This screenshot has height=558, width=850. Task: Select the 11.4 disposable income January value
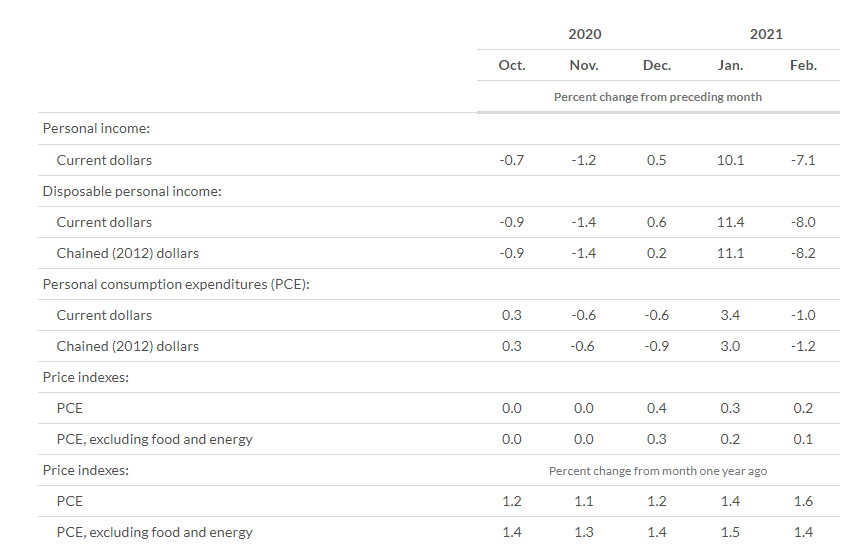click(730, 222)
